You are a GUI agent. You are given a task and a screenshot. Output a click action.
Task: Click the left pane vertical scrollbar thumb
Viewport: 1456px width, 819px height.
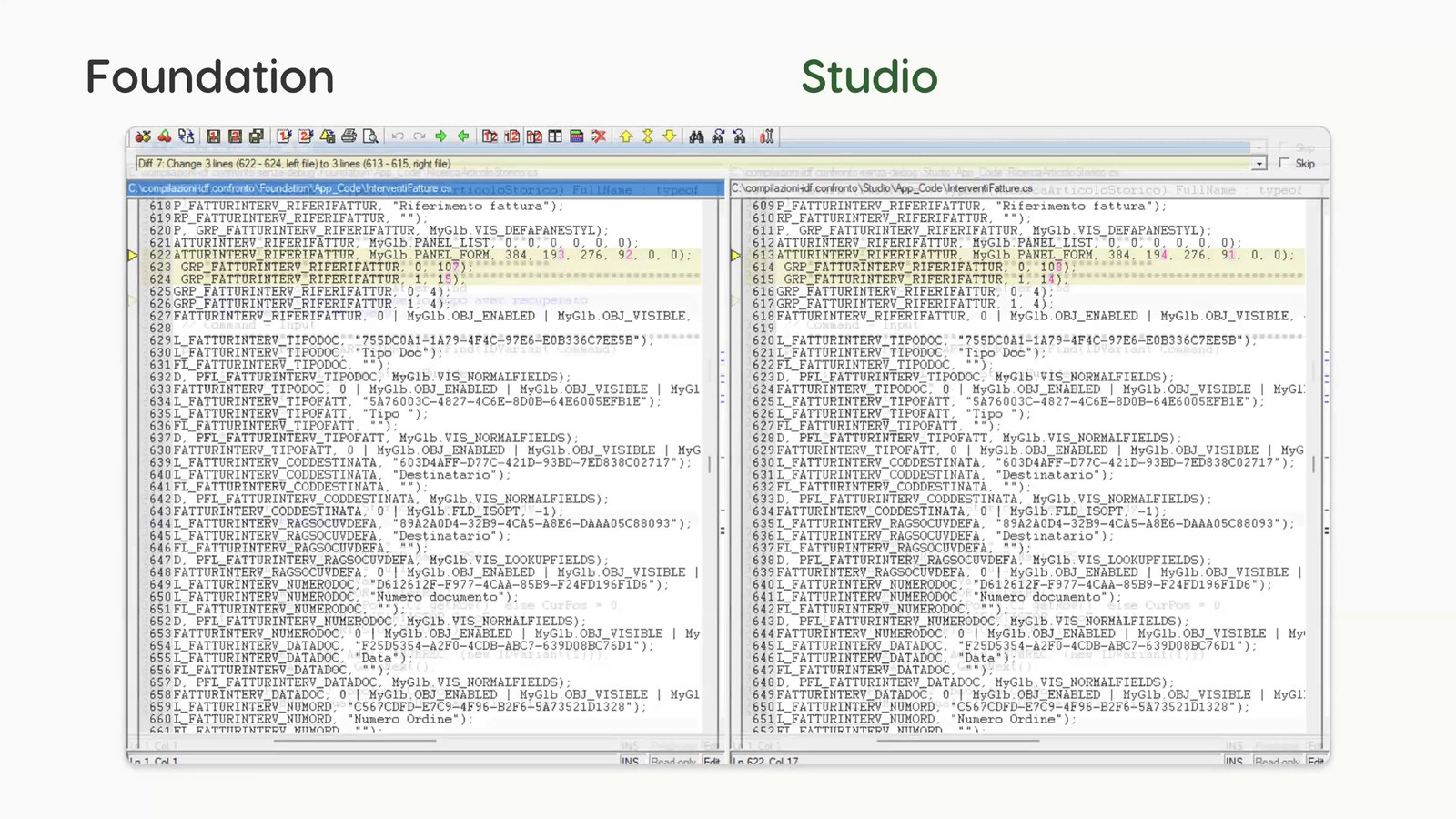click(x=710, y=463)
